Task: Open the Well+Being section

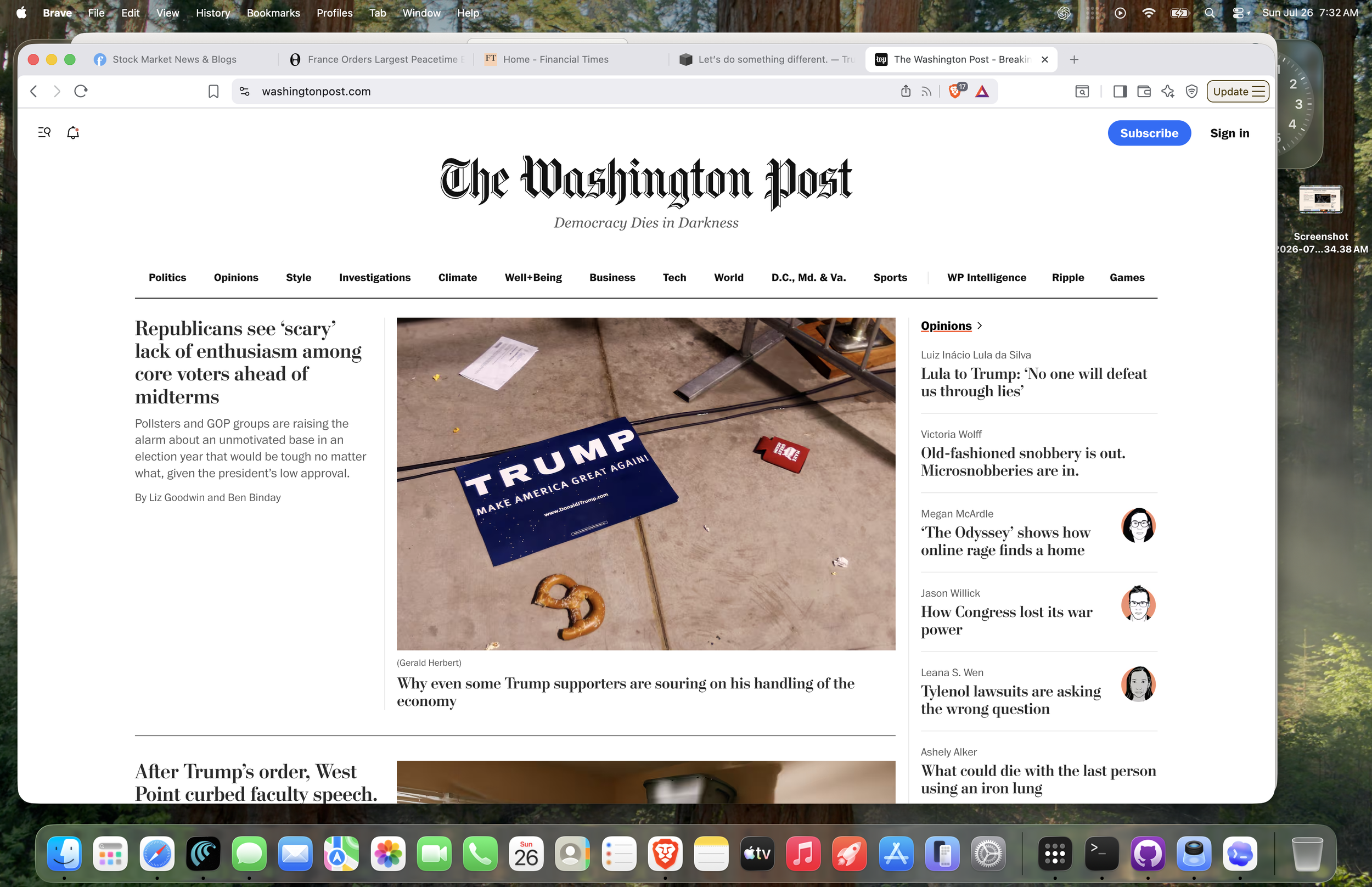Action: click(533, 277)
